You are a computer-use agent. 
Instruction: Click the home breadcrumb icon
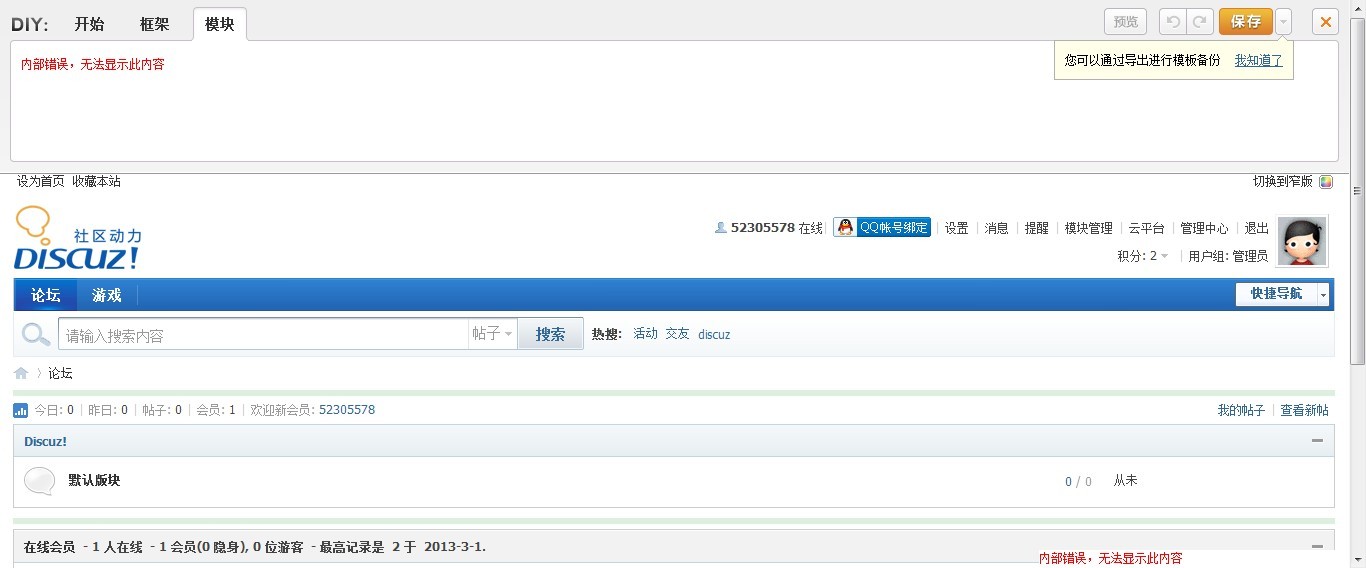pyautogui.click(x=21, y=373)
